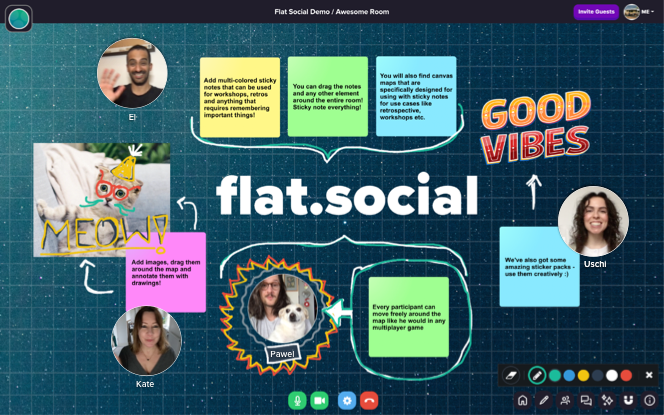Open the ME profile dropdown
This screenshot has width=664, height=415.
tap(639, 12)
